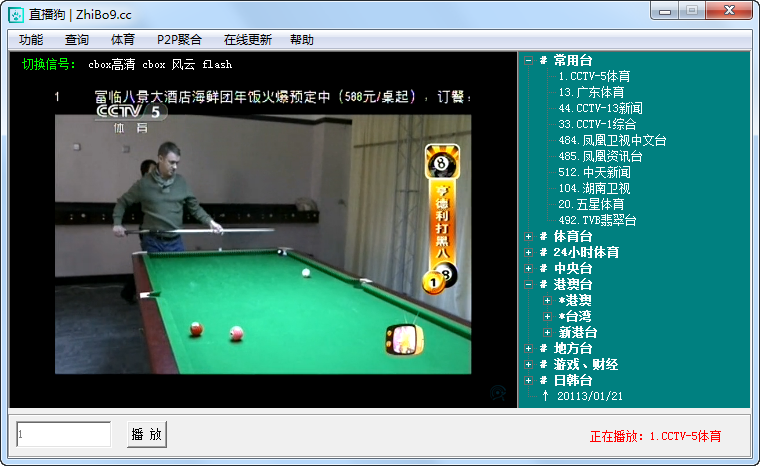The width and height of the screenshot is (760, 466).
Task: Open the 查询 menu
Action: (77, 40)
